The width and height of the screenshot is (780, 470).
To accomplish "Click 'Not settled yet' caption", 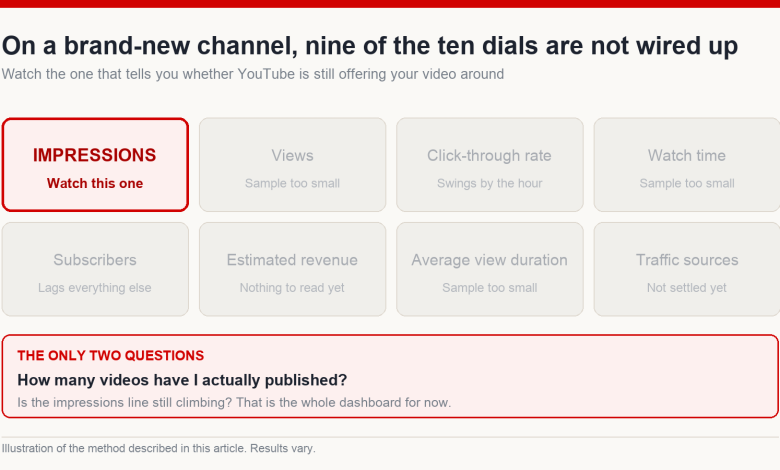I will [x=686, y=288].
